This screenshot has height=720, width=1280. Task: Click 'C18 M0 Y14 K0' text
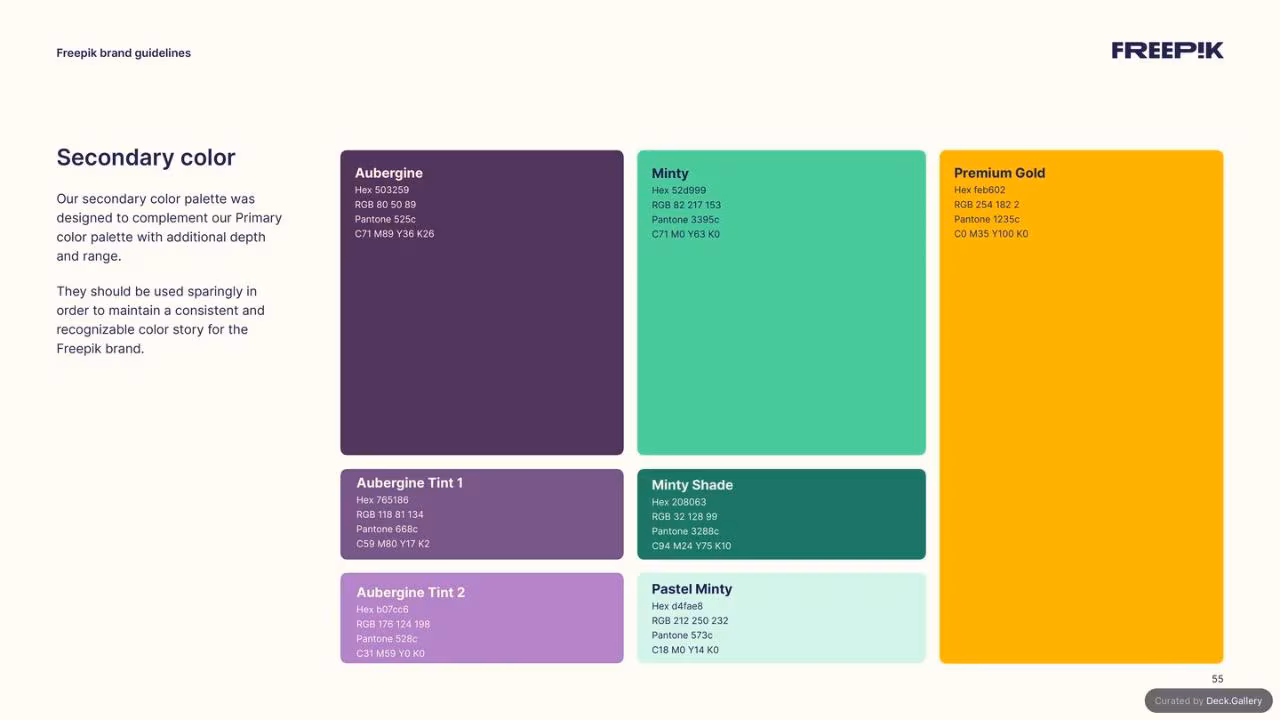click(x=685, y=650)
